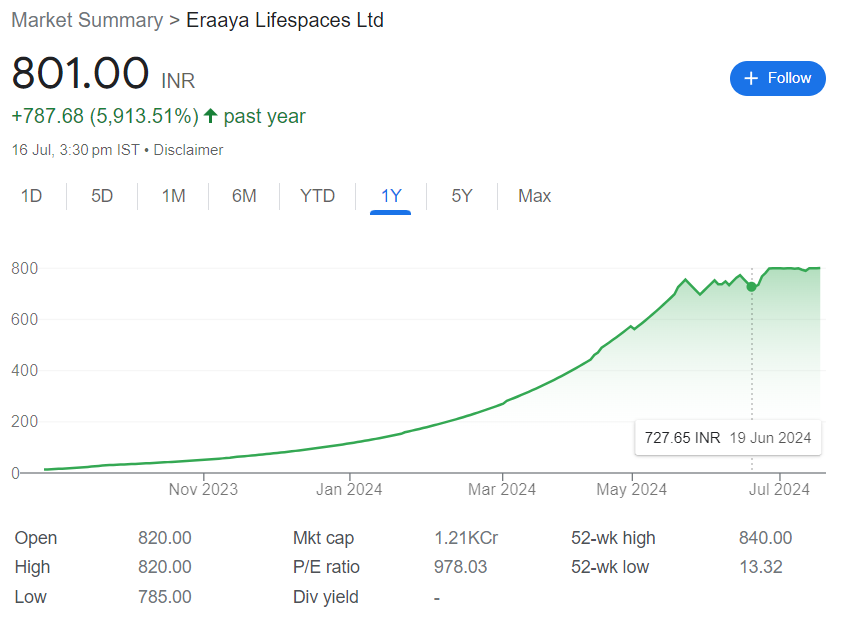The height and width of the screenshot is (627, 852).
Task: Click the 16 Jul, 3:30 pm IST timestamp
Action: [76, 150]
